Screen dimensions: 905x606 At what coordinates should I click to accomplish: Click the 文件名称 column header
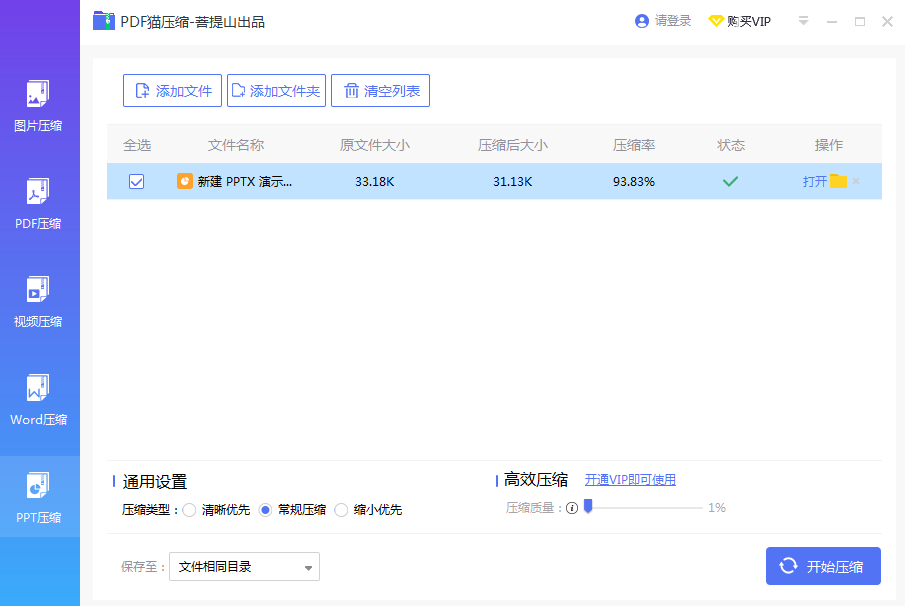point(236,145)
